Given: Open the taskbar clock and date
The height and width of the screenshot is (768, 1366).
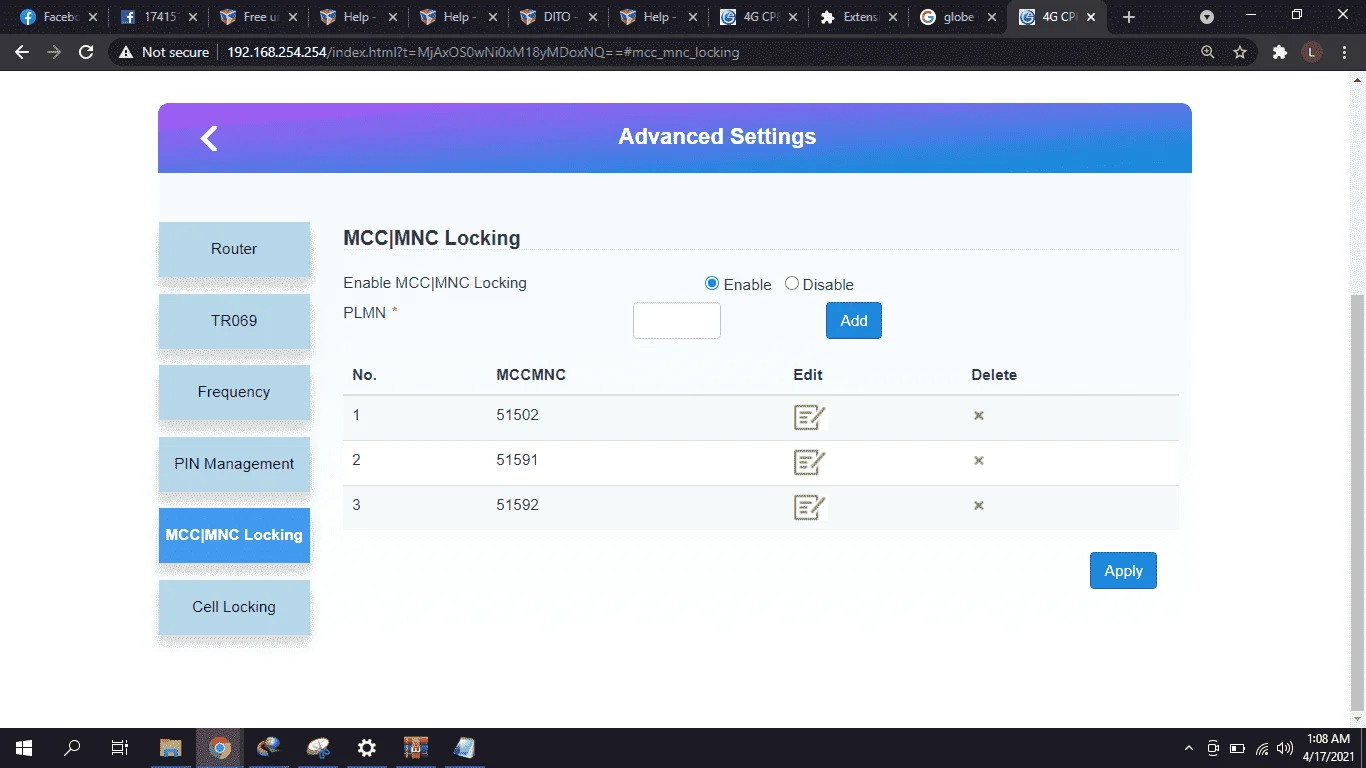Looking at the screenshot, I should (x=1328, y=747).
